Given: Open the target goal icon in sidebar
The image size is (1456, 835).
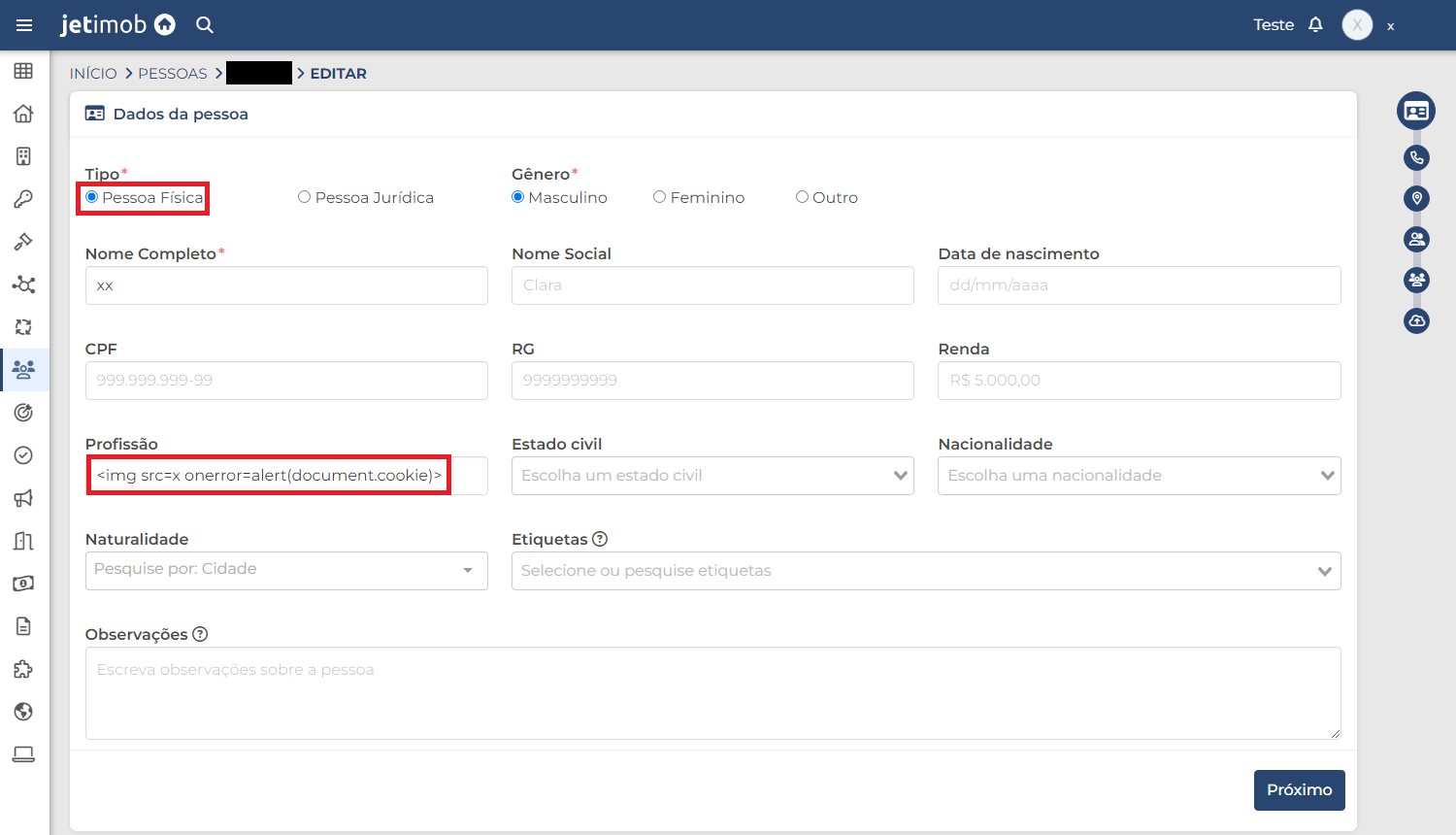Looking at the screenshot, I should click(x=23, y=413).
